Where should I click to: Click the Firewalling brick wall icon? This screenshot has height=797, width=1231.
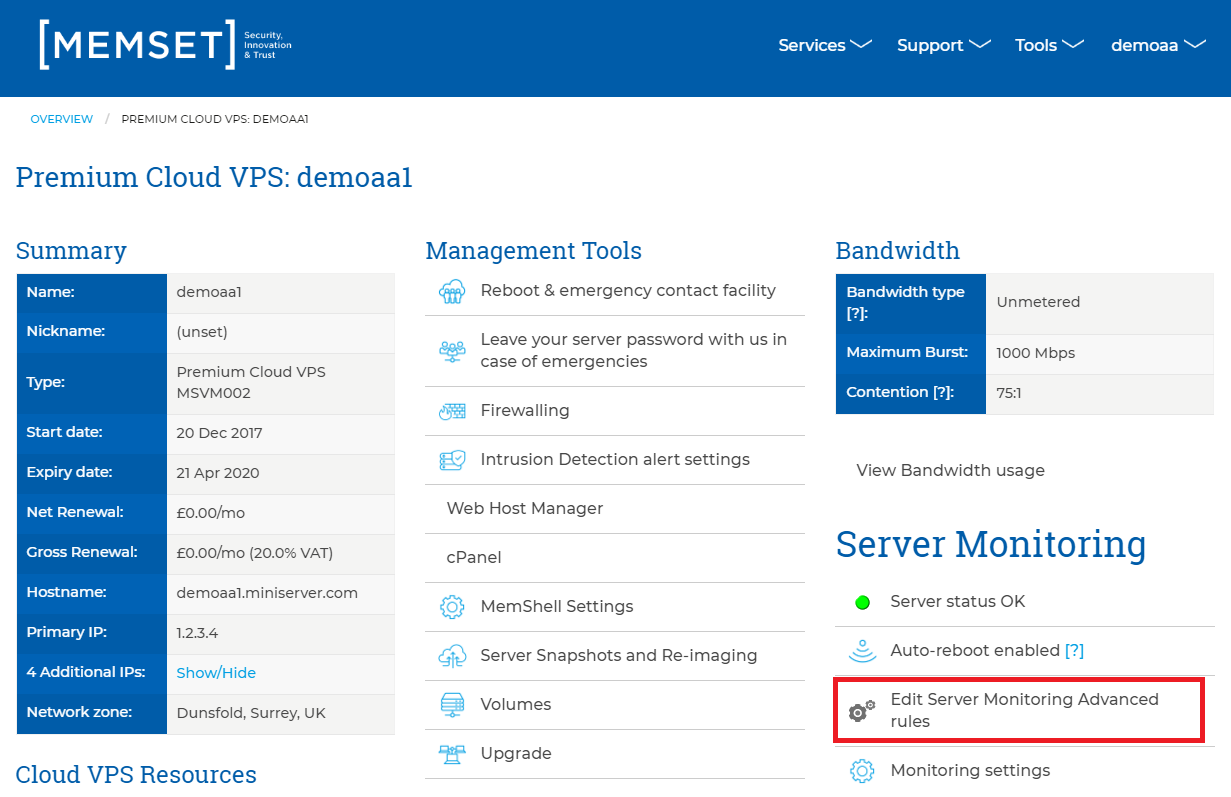[x=453, y=411]
